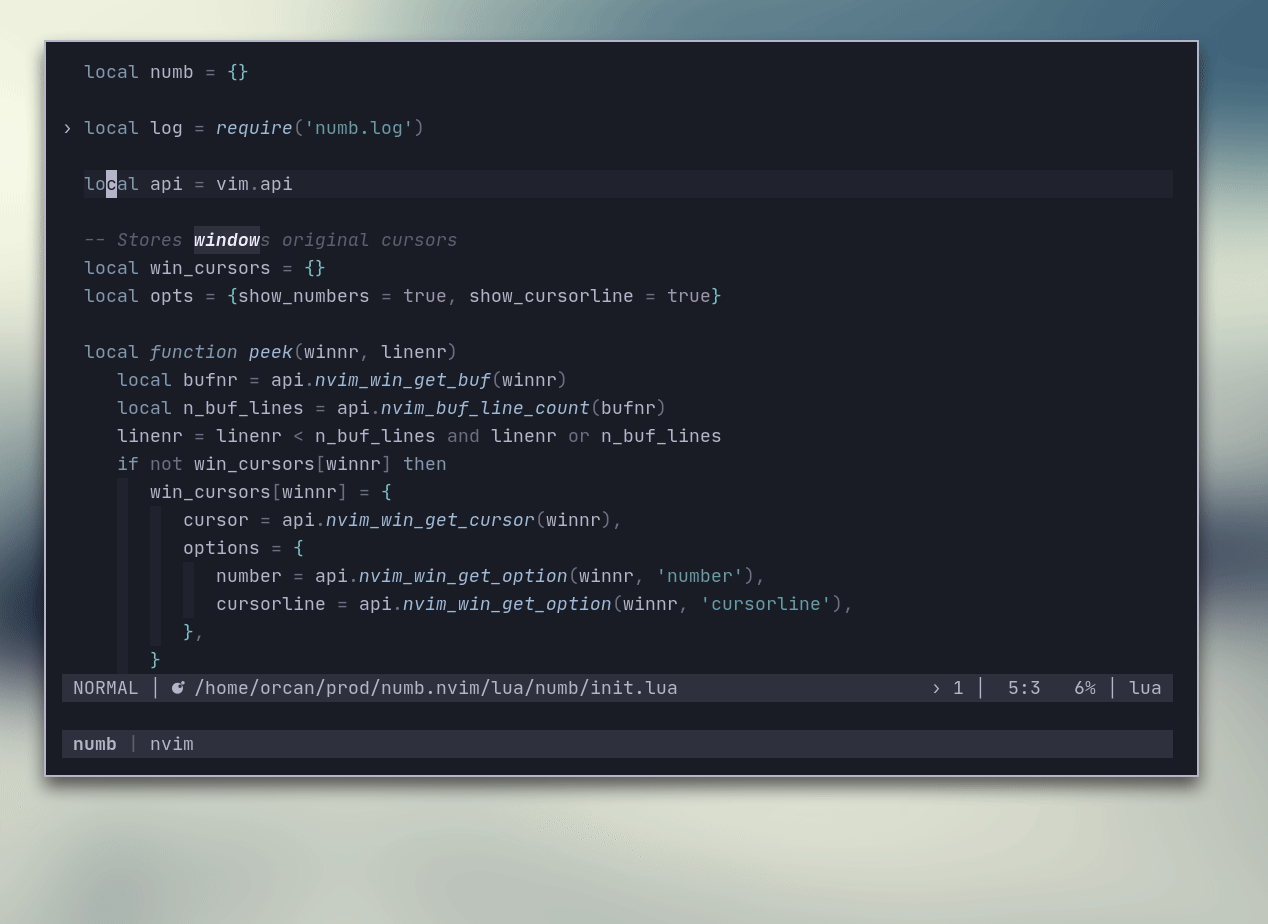The width and height of the screenshot is (1268, 924).
Task: Place cursor on 'local numb = {}' line
Action: [x=166, y=72]
